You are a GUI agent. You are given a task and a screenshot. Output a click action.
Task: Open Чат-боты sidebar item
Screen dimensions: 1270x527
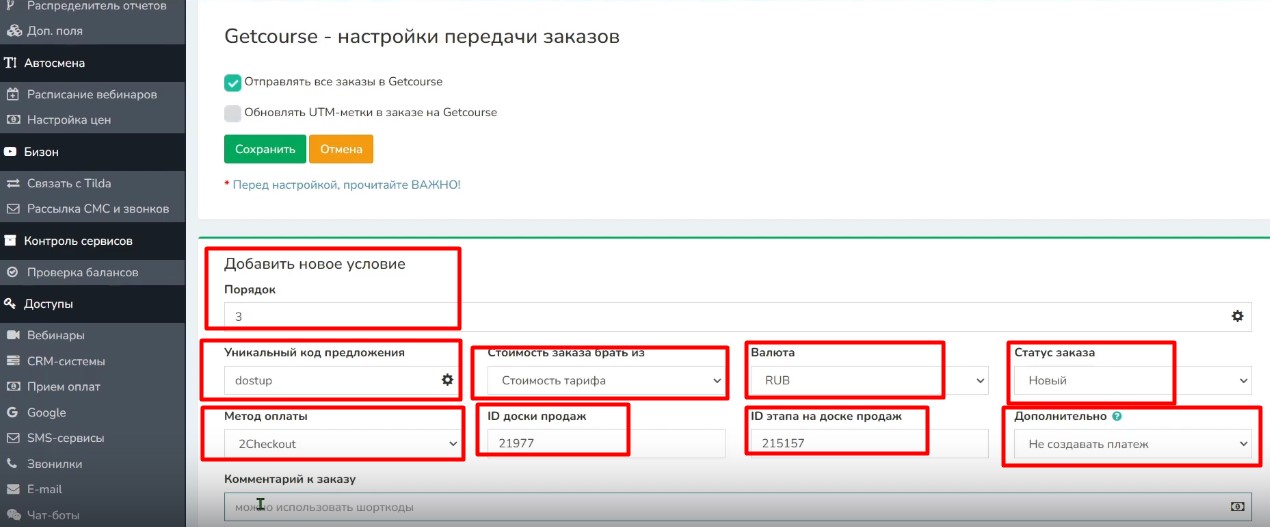[x=54, y=515]
